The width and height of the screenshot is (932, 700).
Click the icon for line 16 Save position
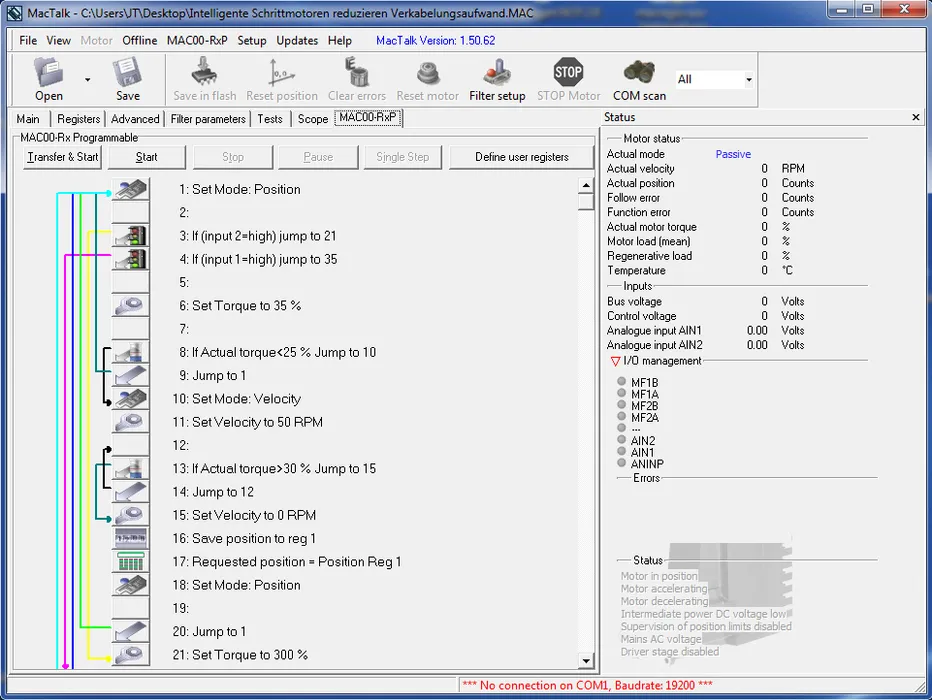tap(130, 538)
